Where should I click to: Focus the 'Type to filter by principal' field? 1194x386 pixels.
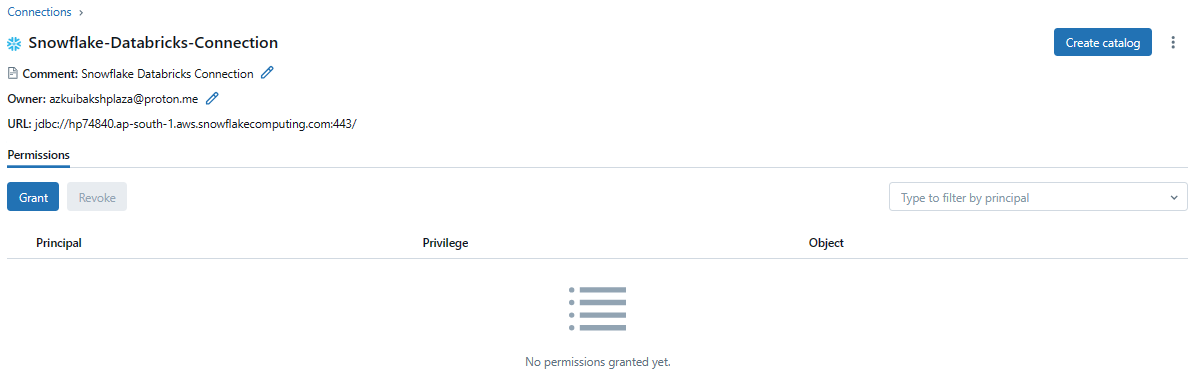(x=1038, y=197)
